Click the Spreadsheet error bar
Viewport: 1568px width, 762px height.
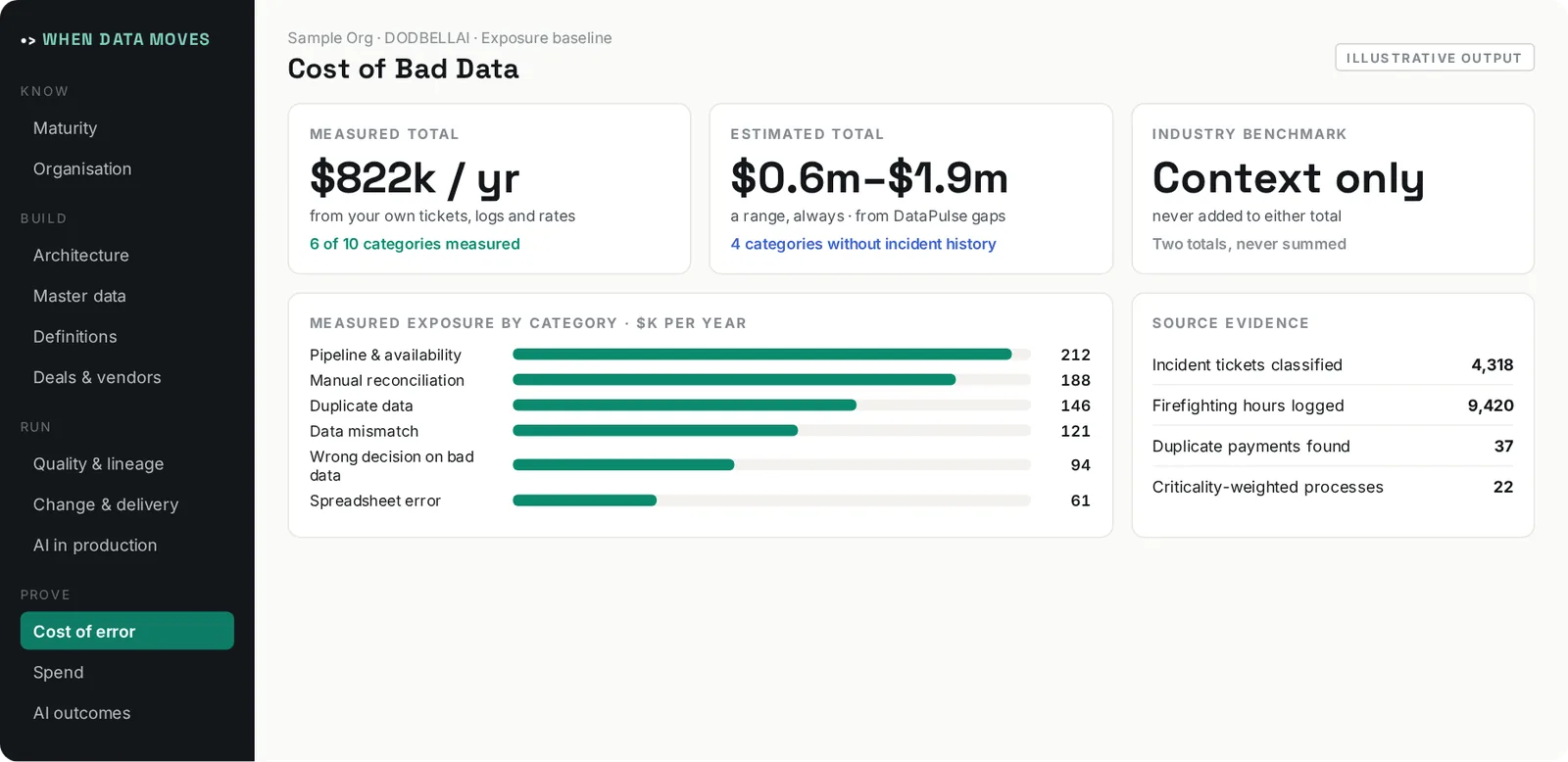pyautogui.click(x=771, y=500)
